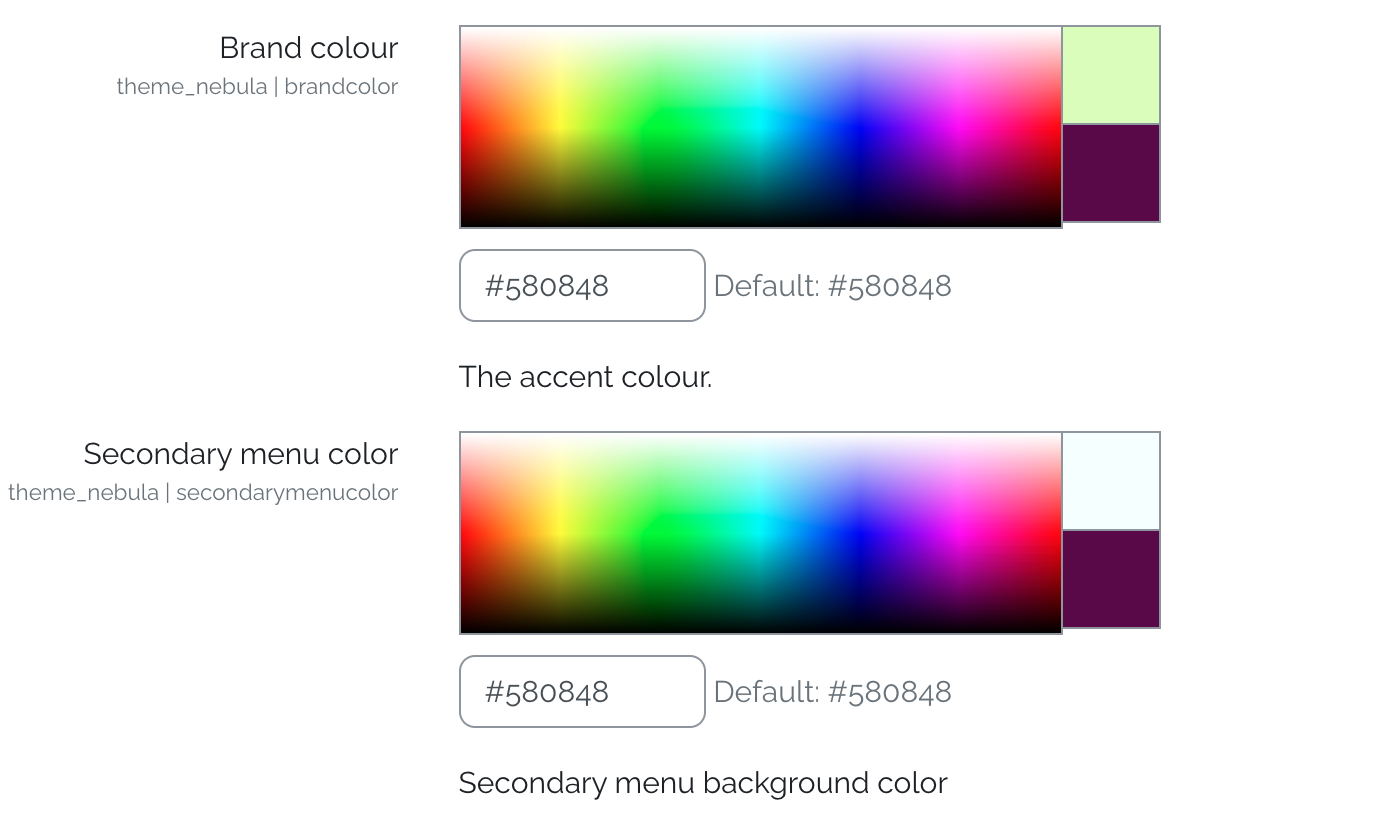Viewport: 1392px width, 824px height.
Task: Click dark purple swatch for Secondary menu color
Action: coord(1111,579)
